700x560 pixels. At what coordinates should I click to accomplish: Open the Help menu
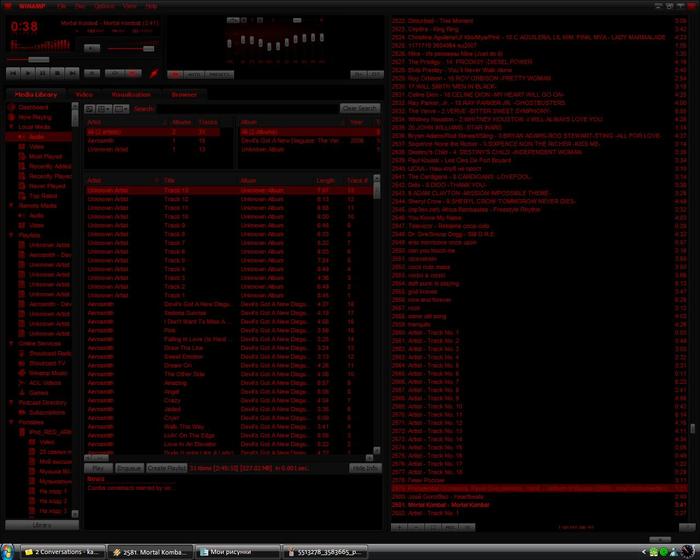click(x=151, y=6)
